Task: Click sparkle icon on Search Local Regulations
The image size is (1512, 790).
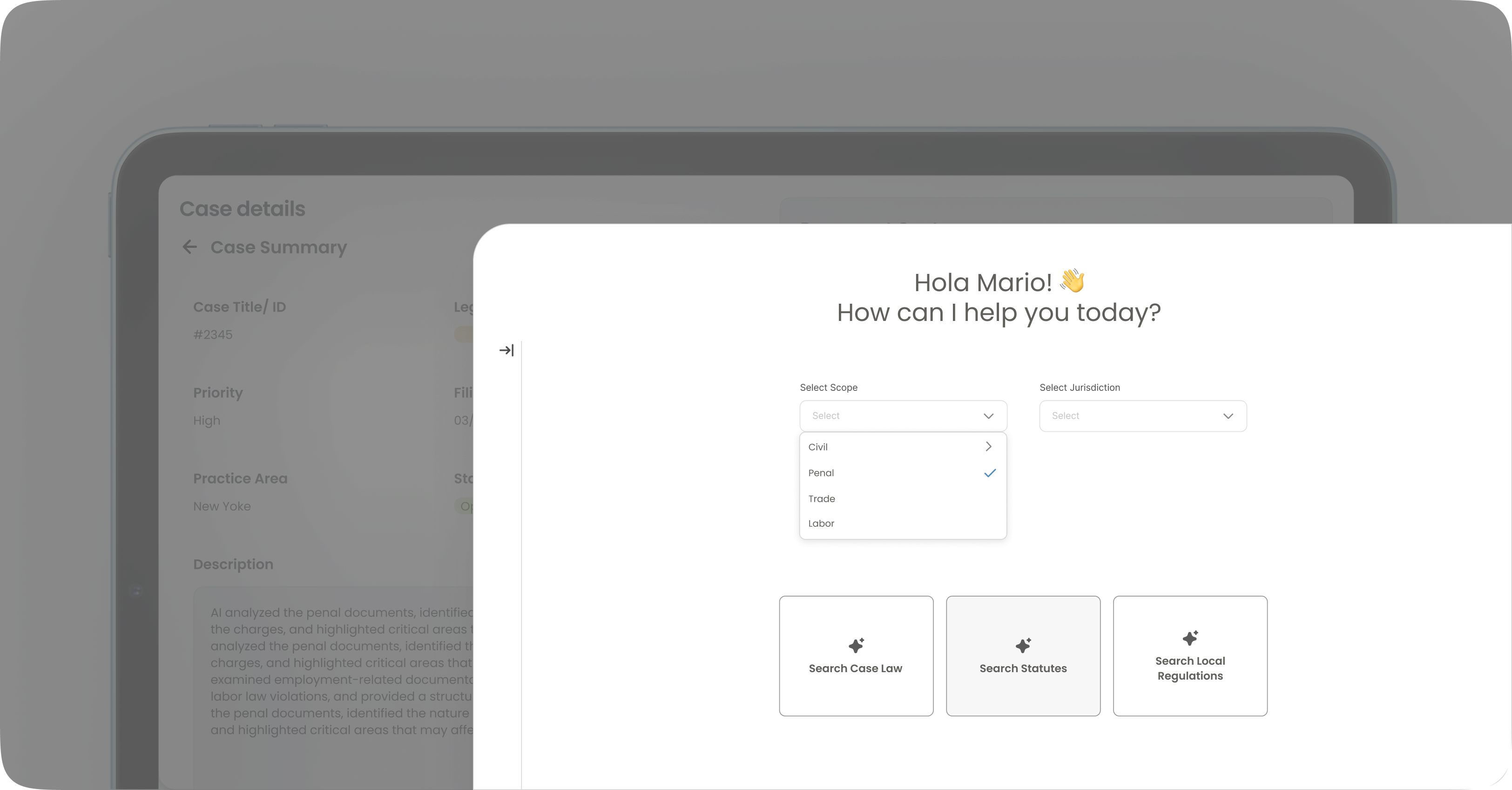Action: 1190,638
